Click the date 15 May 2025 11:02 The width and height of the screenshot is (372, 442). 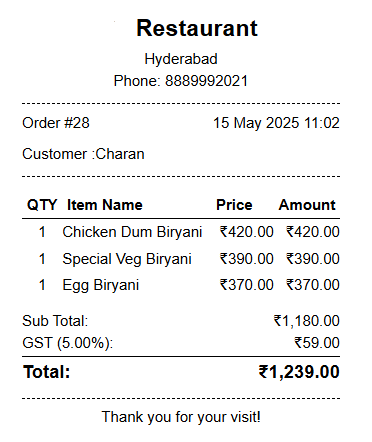(x=276, y=123)
